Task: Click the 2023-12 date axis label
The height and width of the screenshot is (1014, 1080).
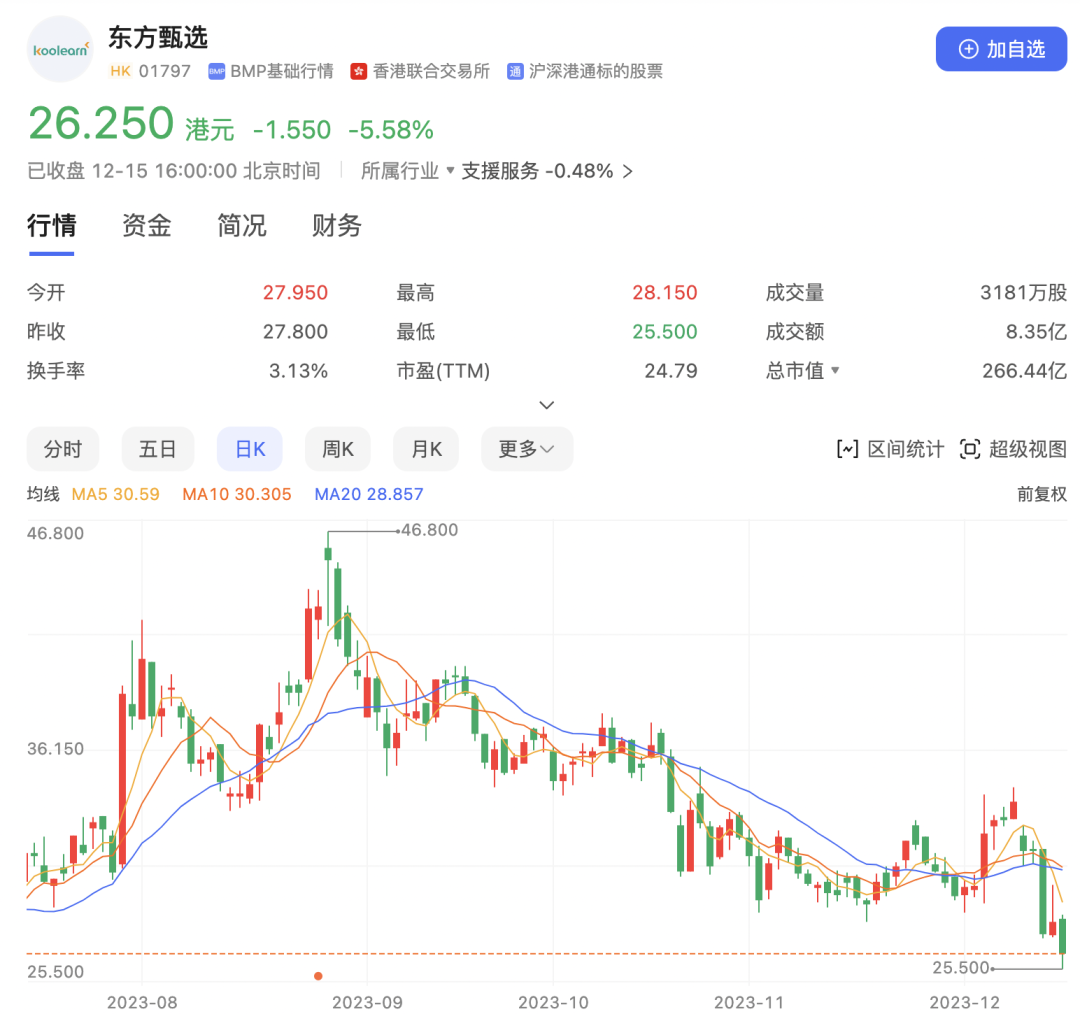Action: (x=964, y=1002)
